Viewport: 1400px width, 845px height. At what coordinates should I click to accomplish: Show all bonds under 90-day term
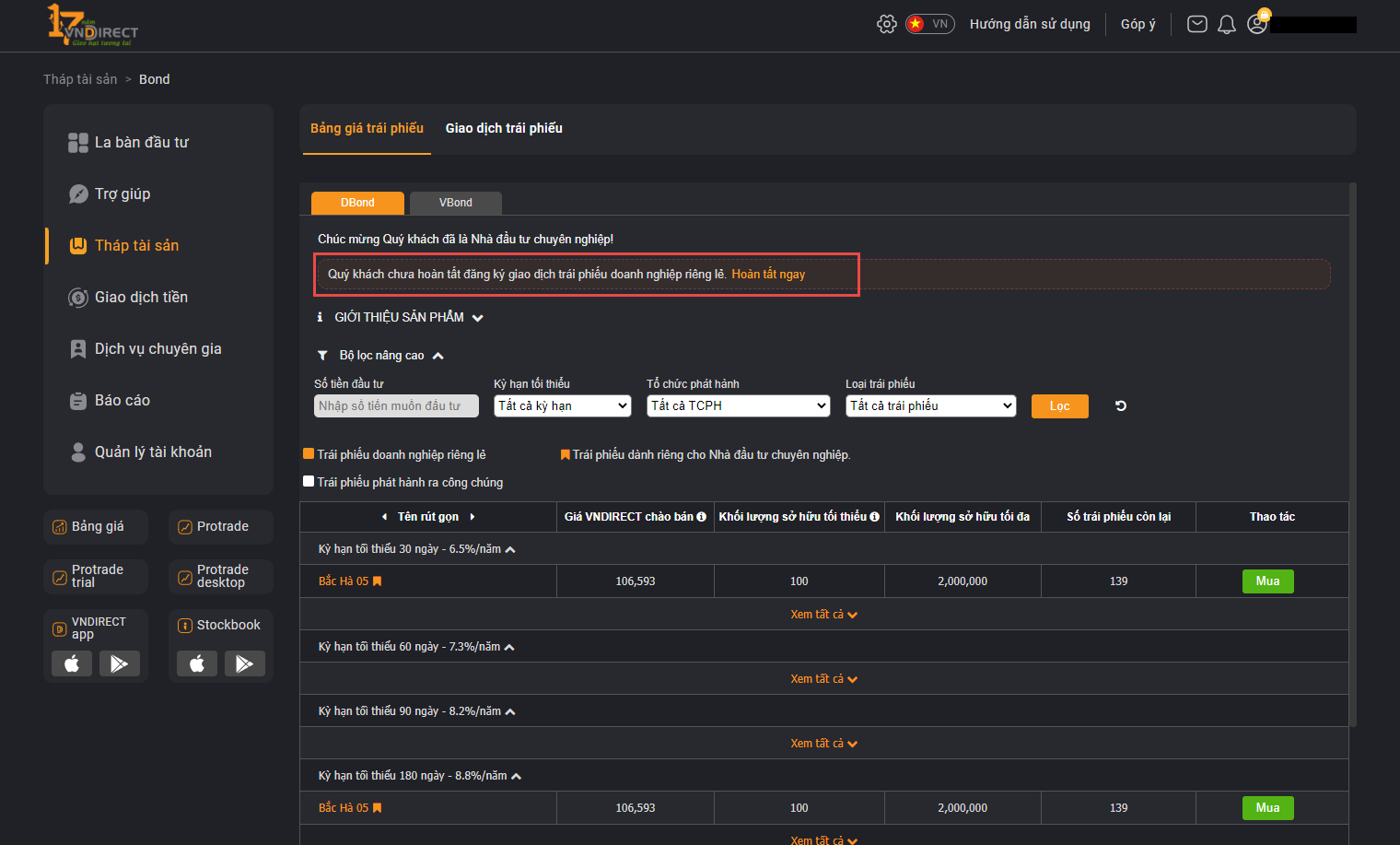click(823, 744)
